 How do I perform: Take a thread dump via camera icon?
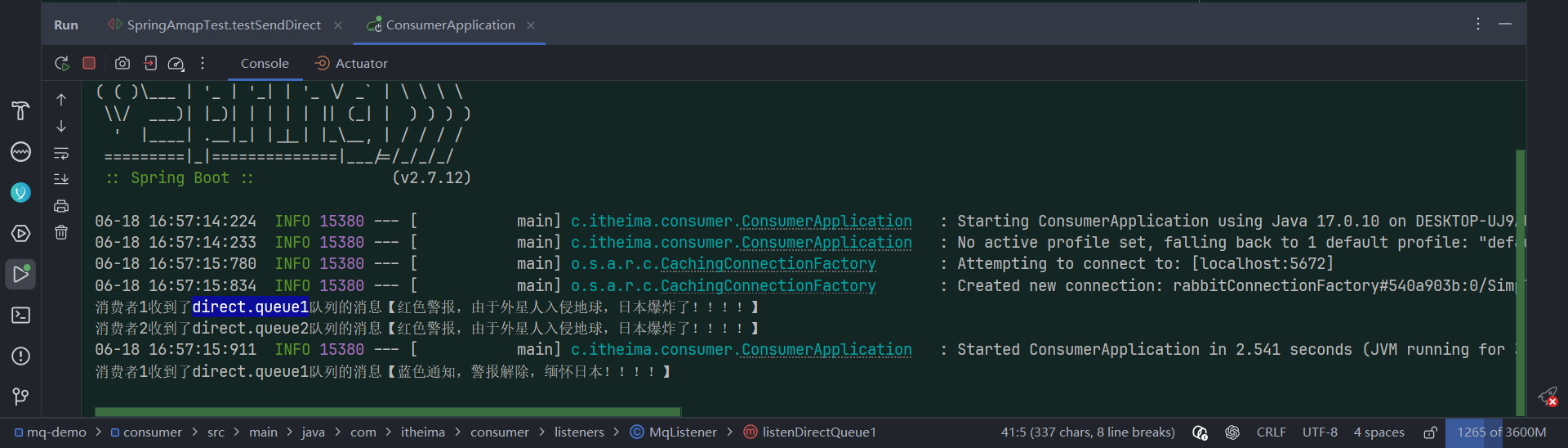pyautogui.click(x=122, y=63)
